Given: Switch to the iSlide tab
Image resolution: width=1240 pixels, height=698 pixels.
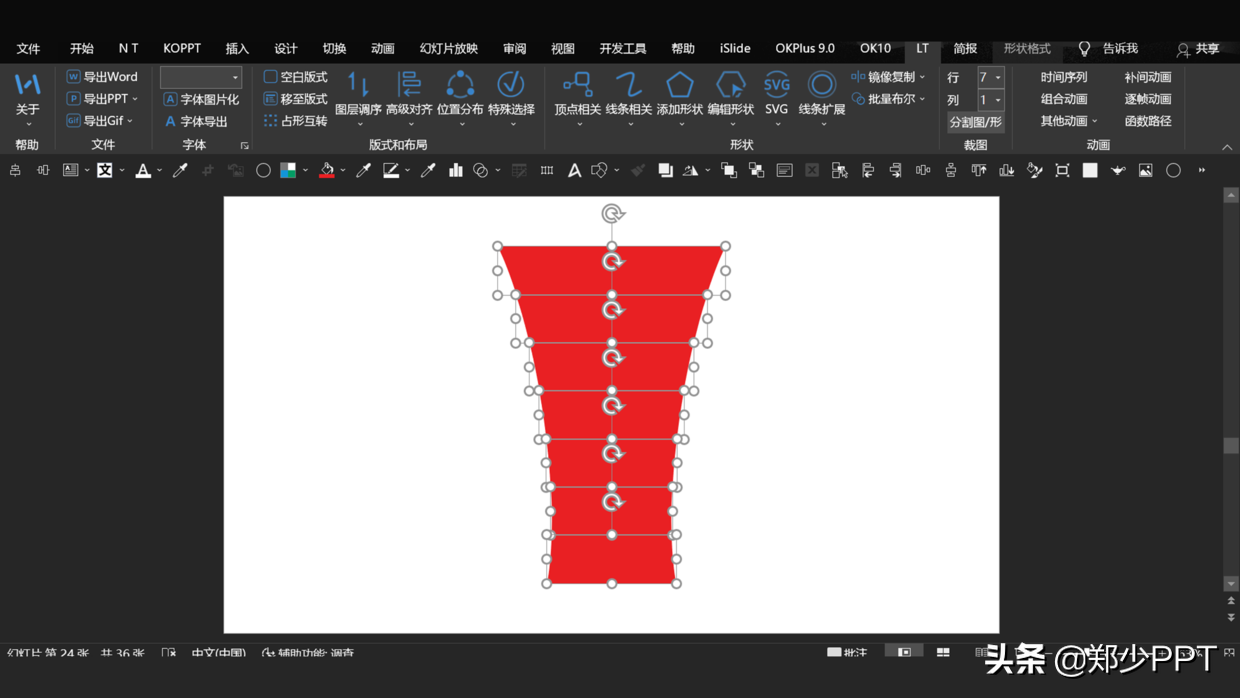Looking at the screenshot, I should [x=735, y=48].
